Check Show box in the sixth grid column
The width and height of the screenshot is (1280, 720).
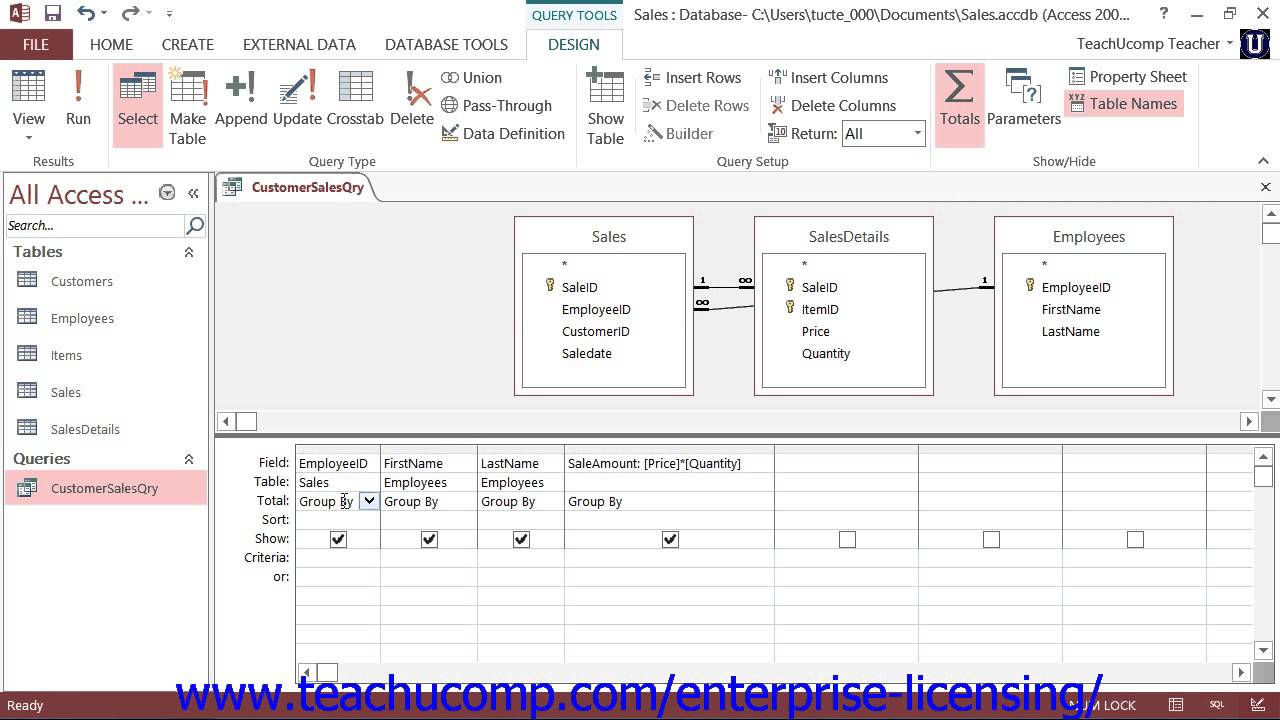coord(991,539)
